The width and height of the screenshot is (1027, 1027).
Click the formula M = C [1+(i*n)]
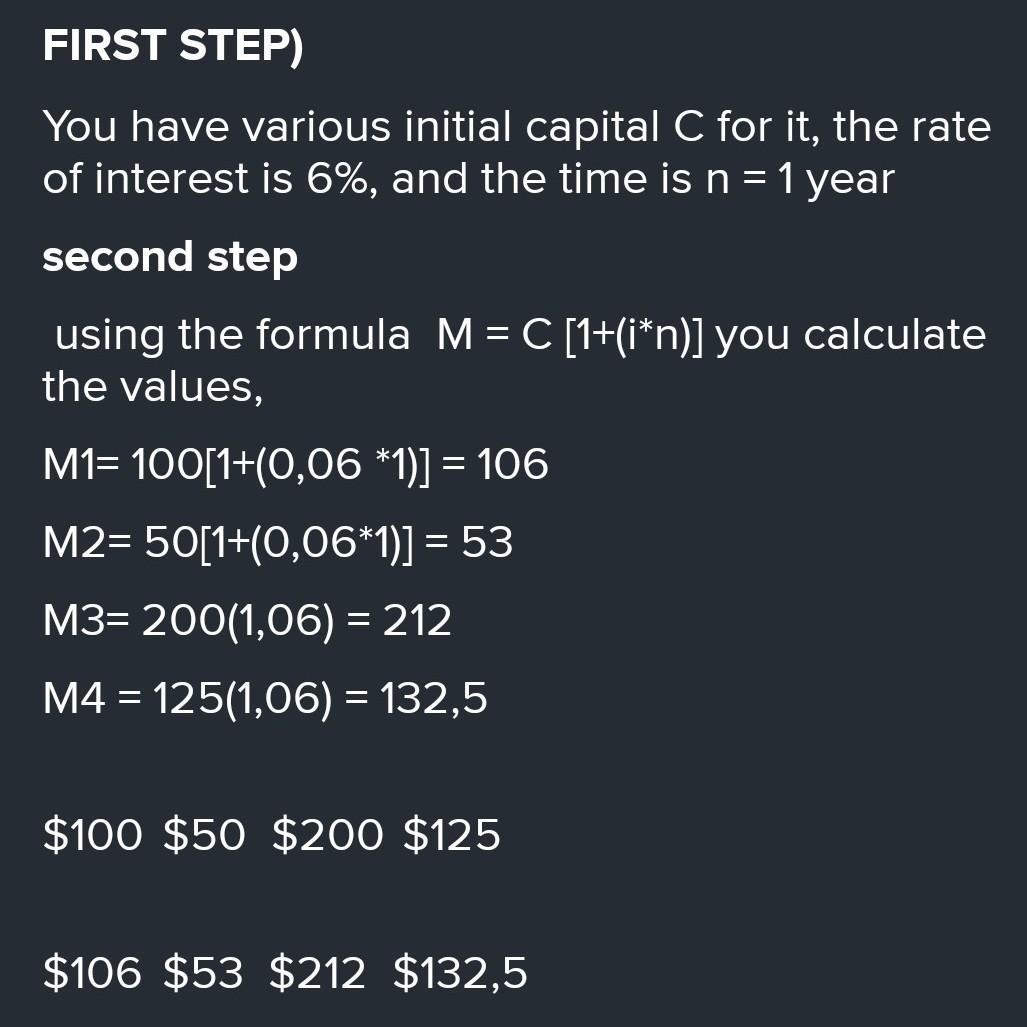[x=569, y=335]
